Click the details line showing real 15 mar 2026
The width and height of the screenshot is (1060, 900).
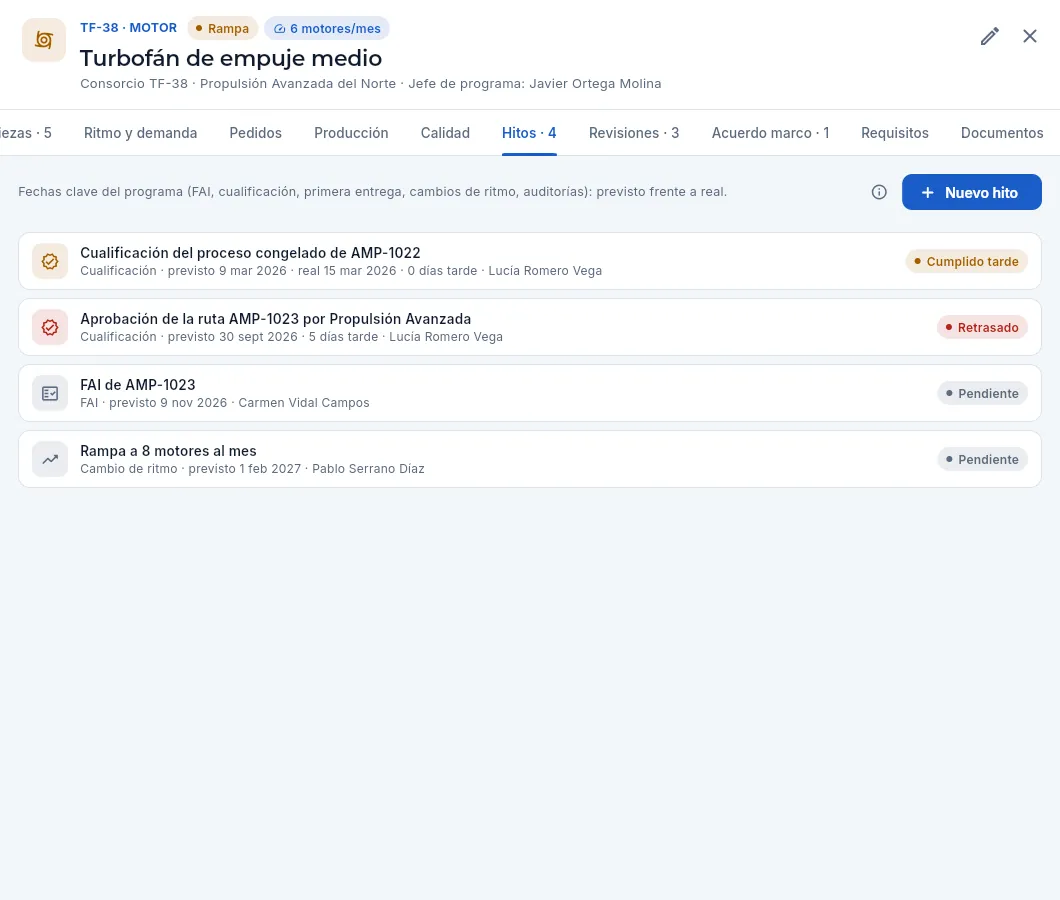pos(341,270)
